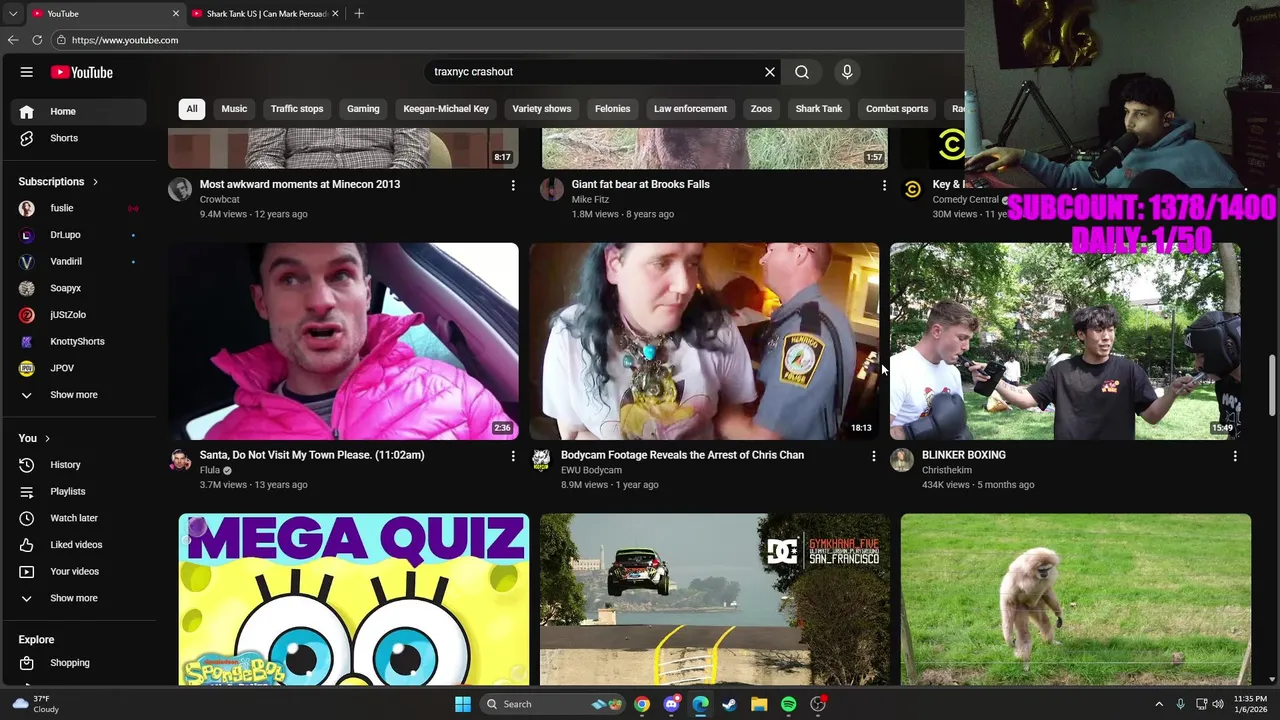This screenshot has width=1280, height=720.
Task: Start voice search with microphone icon
Action: pos(847,72)
